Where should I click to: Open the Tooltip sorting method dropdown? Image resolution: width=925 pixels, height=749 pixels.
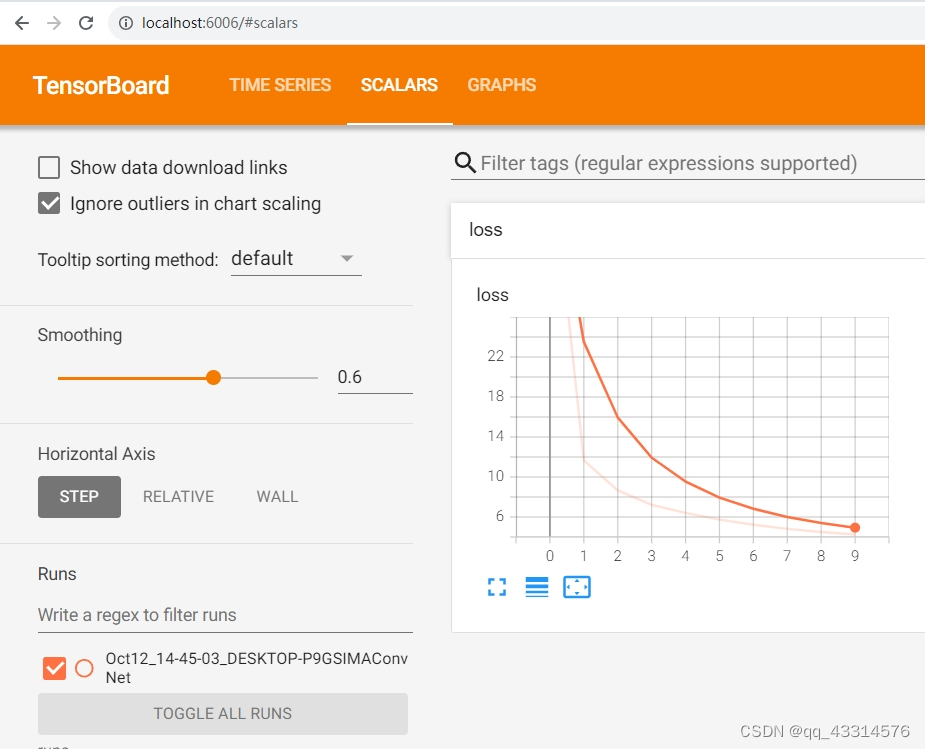pos(296,259)
